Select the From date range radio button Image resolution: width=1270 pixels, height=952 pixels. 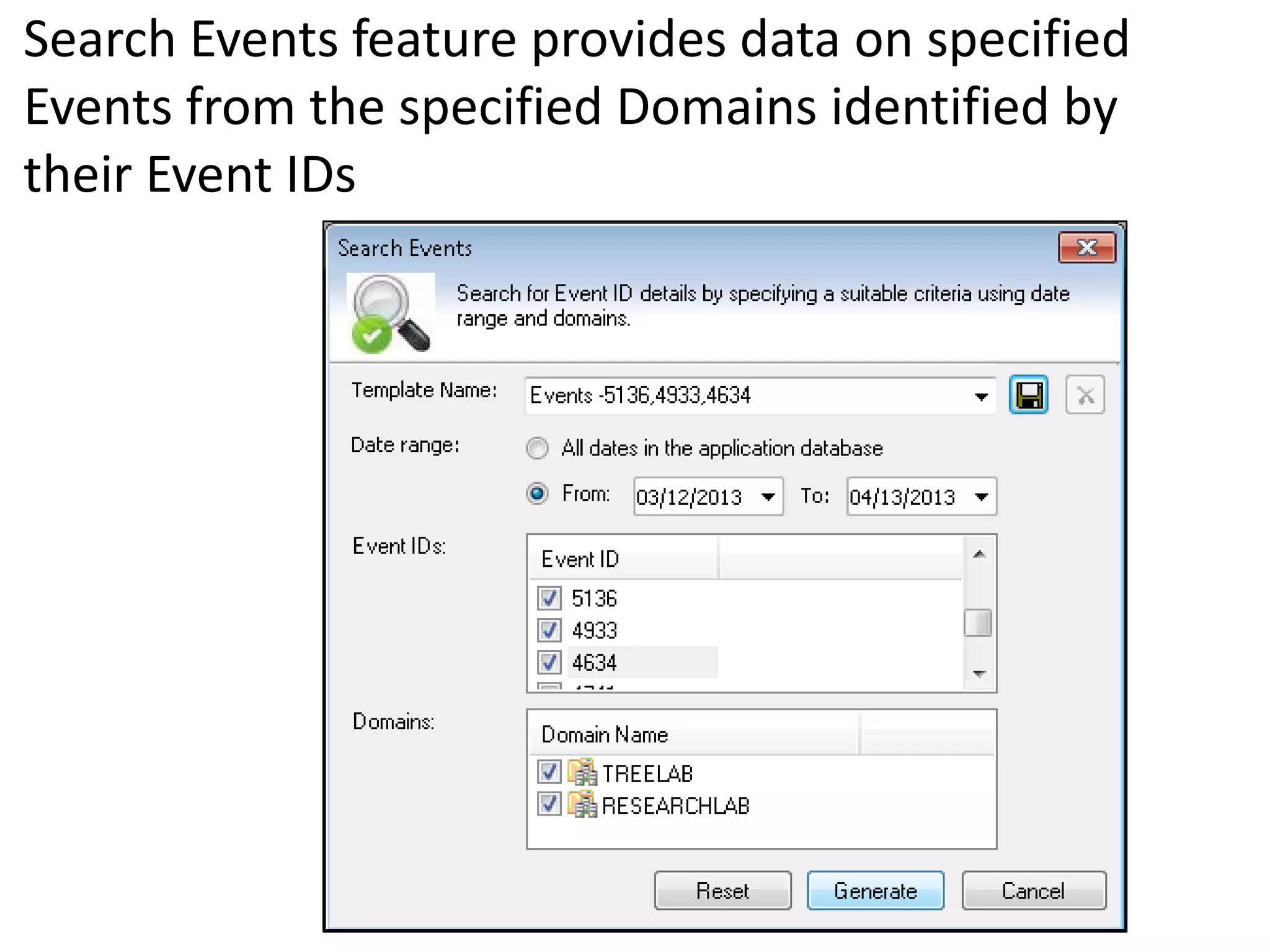537,494
